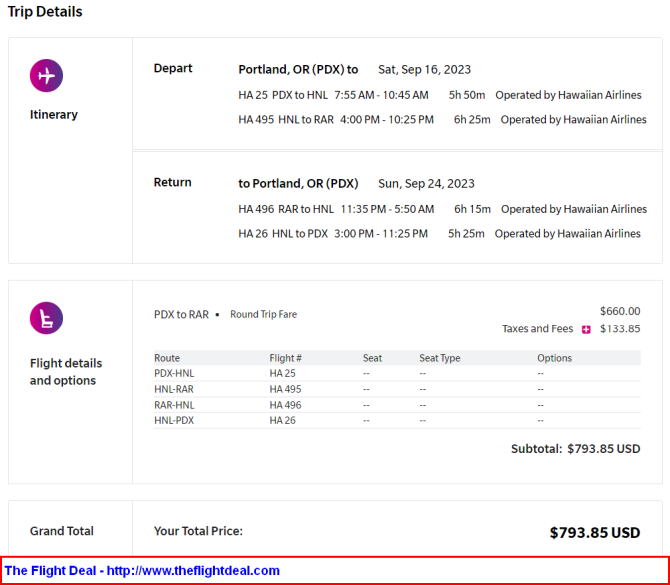Click the airplane Itinerary icon
The height and width of the screenshot is (585, 670).
pyautogui.click(x=46, y=76)
